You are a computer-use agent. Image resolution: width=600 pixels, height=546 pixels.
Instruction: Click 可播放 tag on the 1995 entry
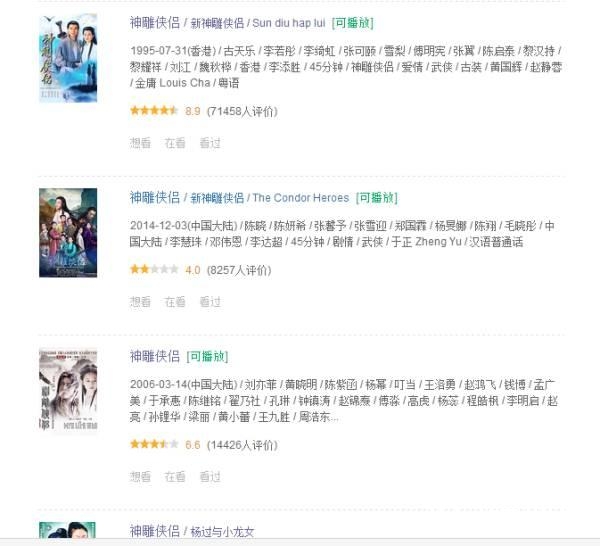[x=353, y=23]
